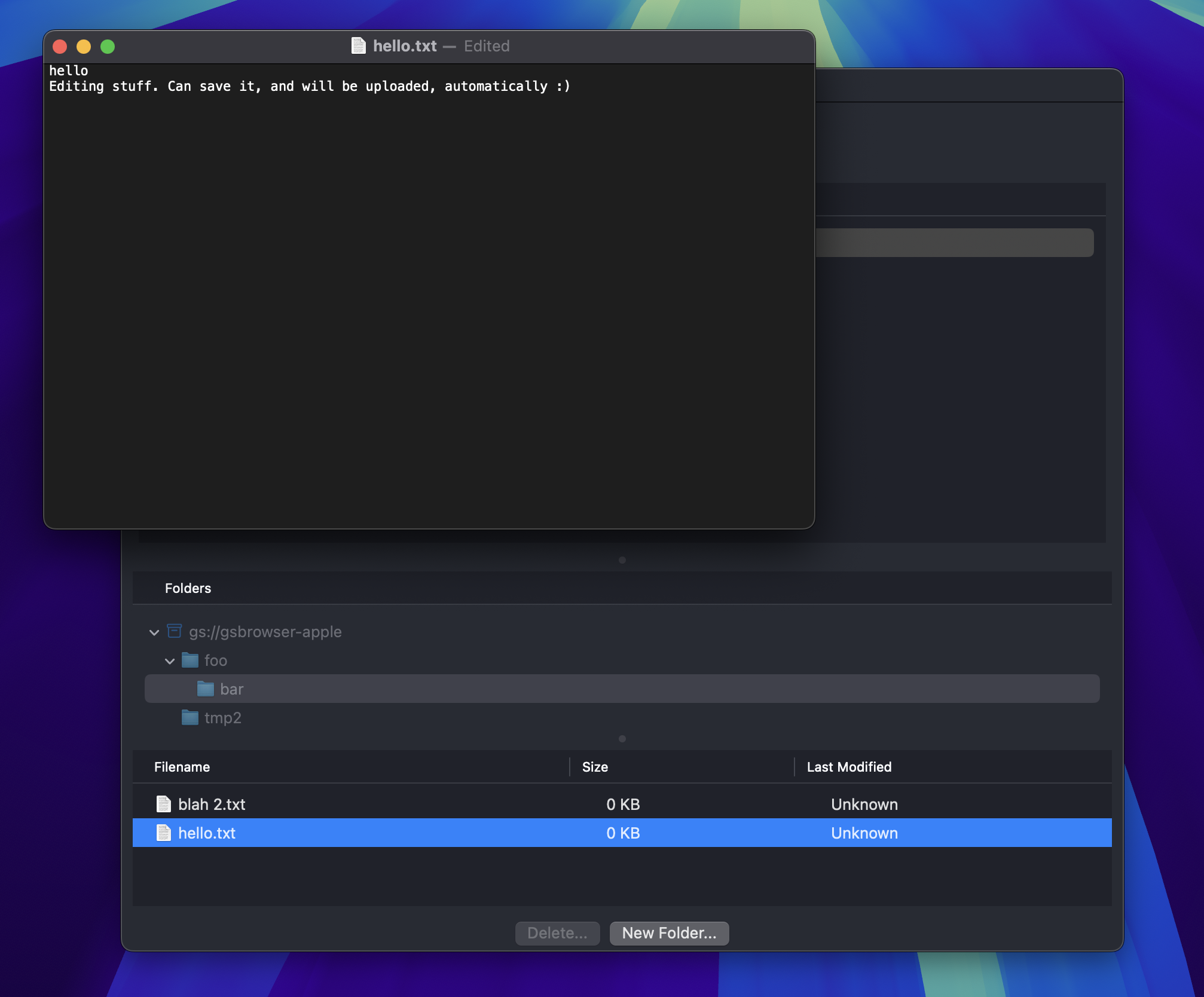Click Unknown modified date for hello.txt

pos(864,833)
